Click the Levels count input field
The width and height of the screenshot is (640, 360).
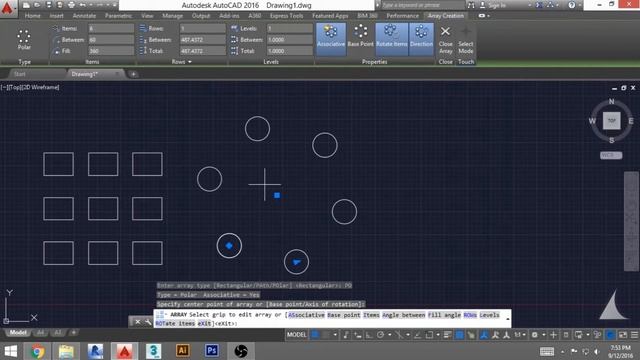[x=290, y=29]
